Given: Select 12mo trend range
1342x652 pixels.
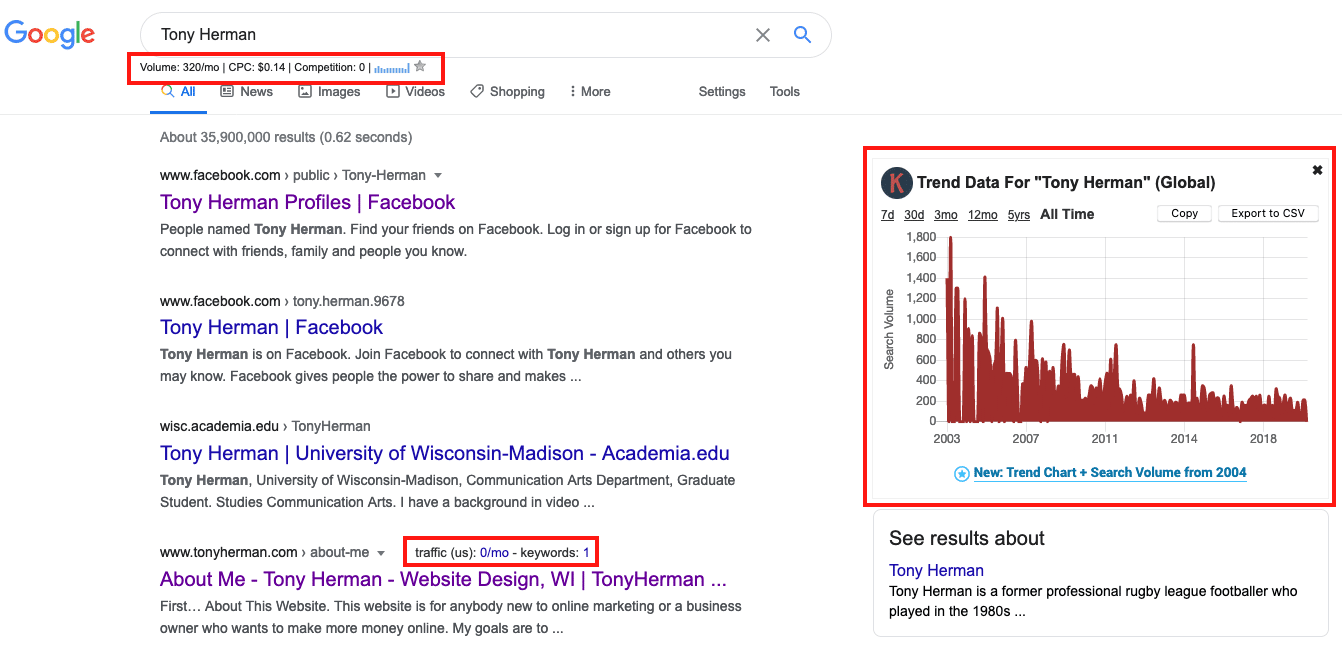Looking at the screenshot, I should click(x=983, y=214).
